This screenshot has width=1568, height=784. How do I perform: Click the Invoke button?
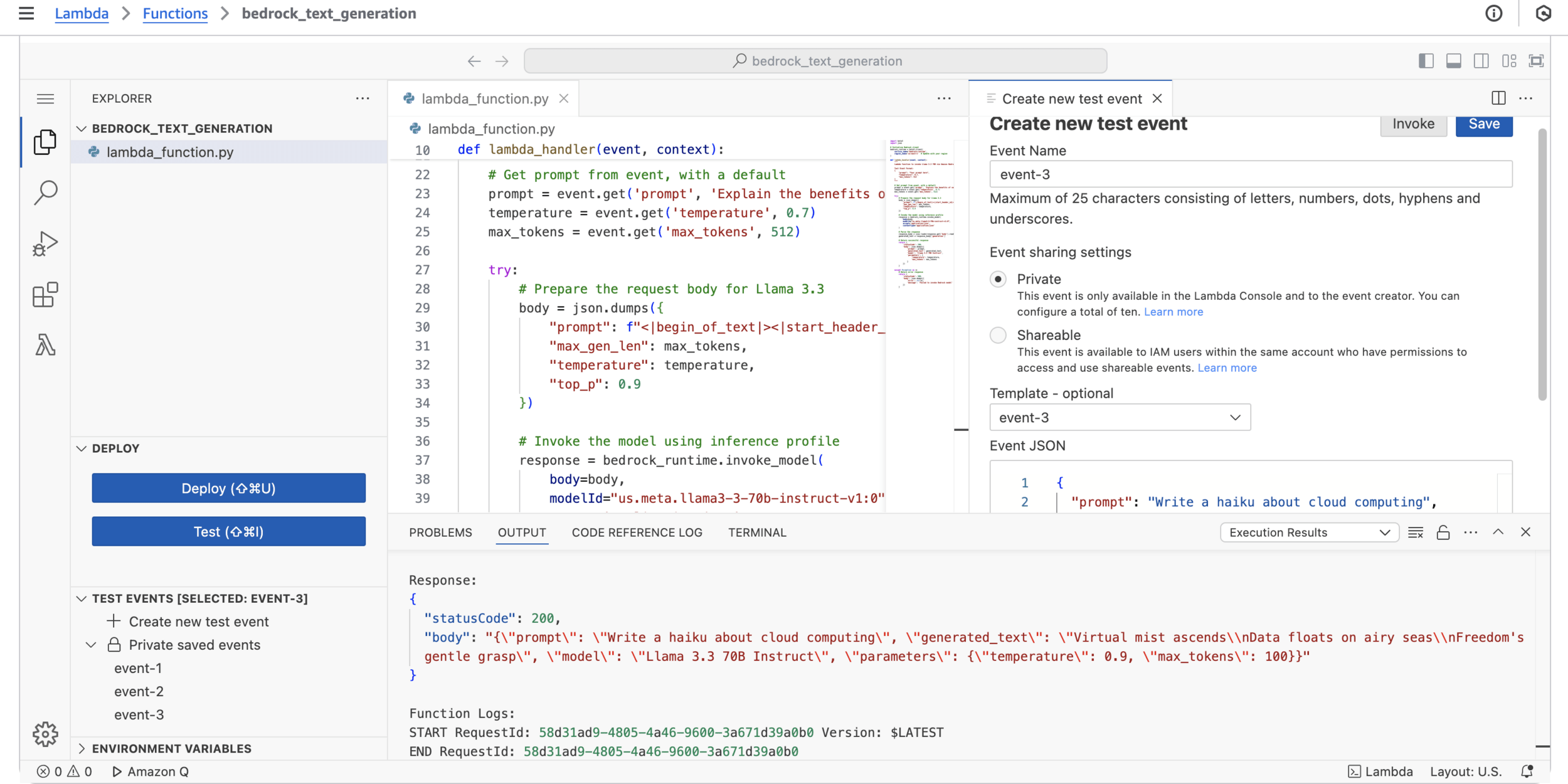1412,124
